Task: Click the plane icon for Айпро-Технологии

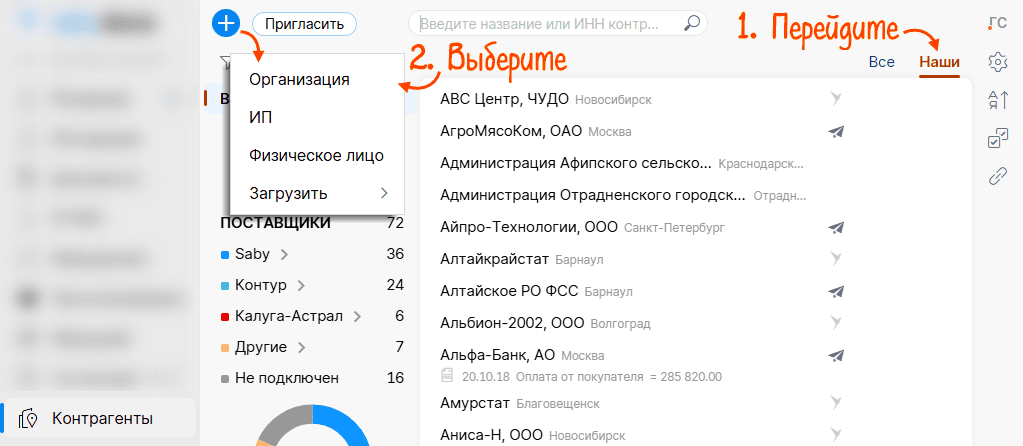Action: point(836,228)
